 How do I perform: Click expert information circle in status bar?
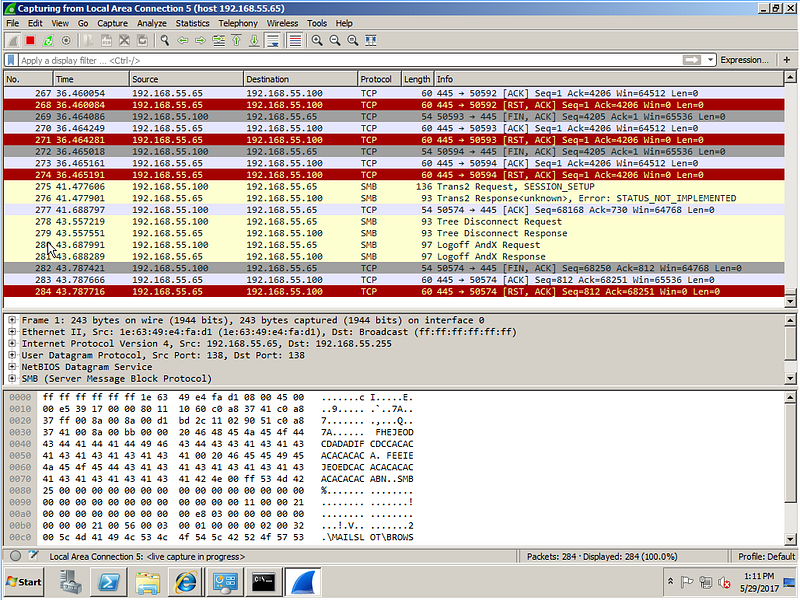[x=15, y=556]
